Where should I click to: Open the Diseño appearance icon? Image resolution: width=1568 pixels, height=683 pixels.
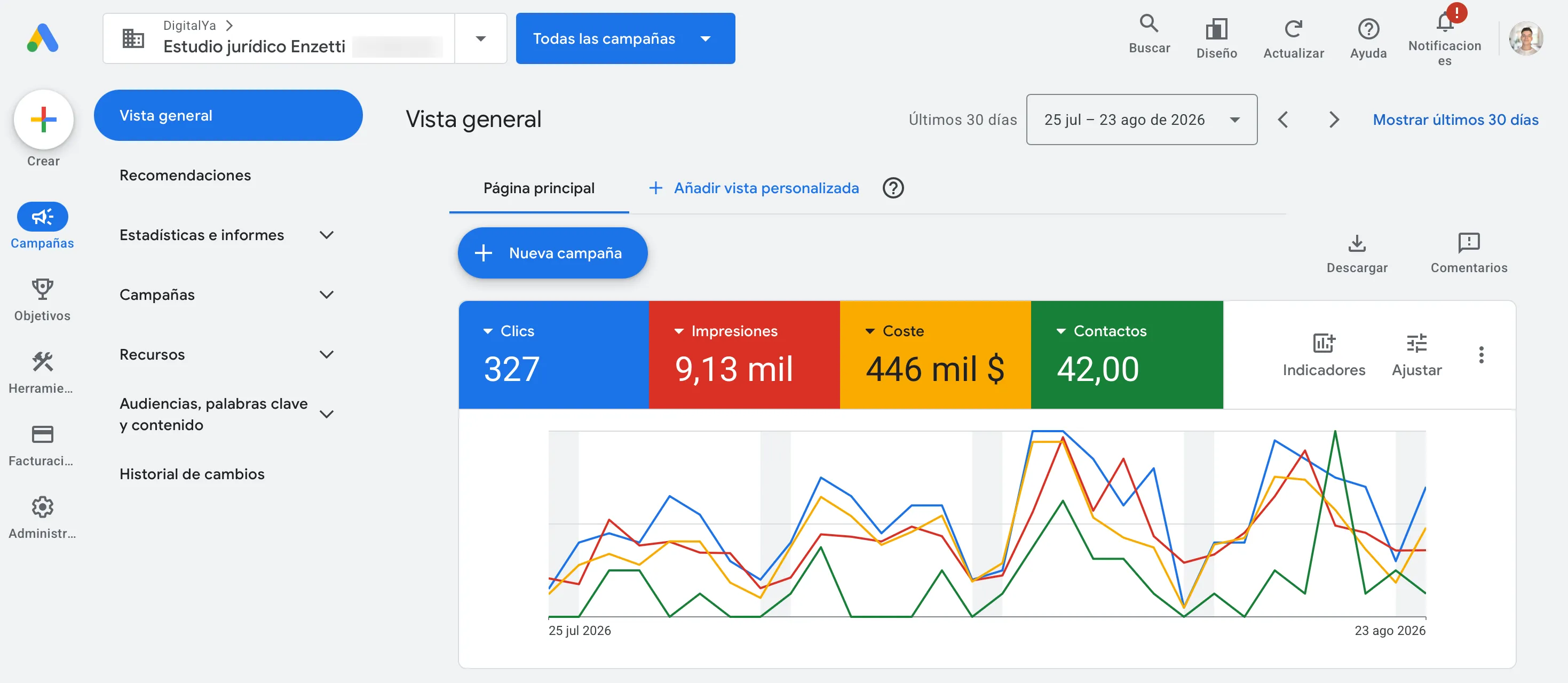point(1216,29)
